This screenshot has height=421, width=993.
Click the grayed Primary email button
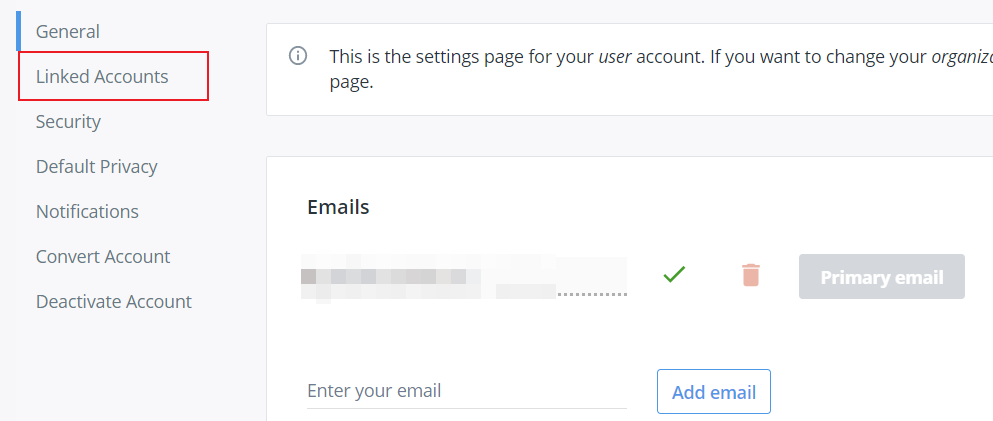(882, 277)
